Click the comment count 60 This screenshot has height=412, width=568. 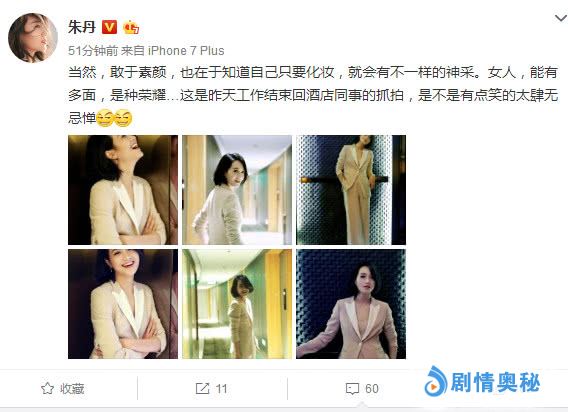pos(372,389)
